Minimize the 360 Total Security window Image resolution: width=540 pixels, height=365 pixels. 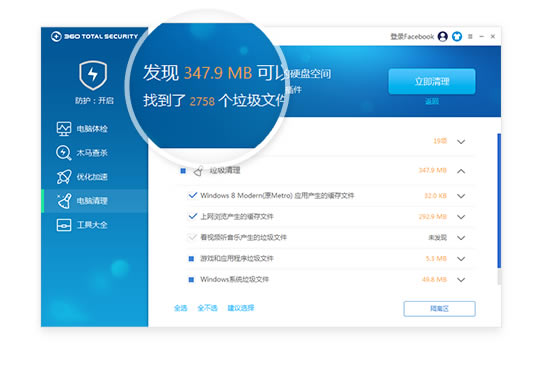click(x=482, y=36)
